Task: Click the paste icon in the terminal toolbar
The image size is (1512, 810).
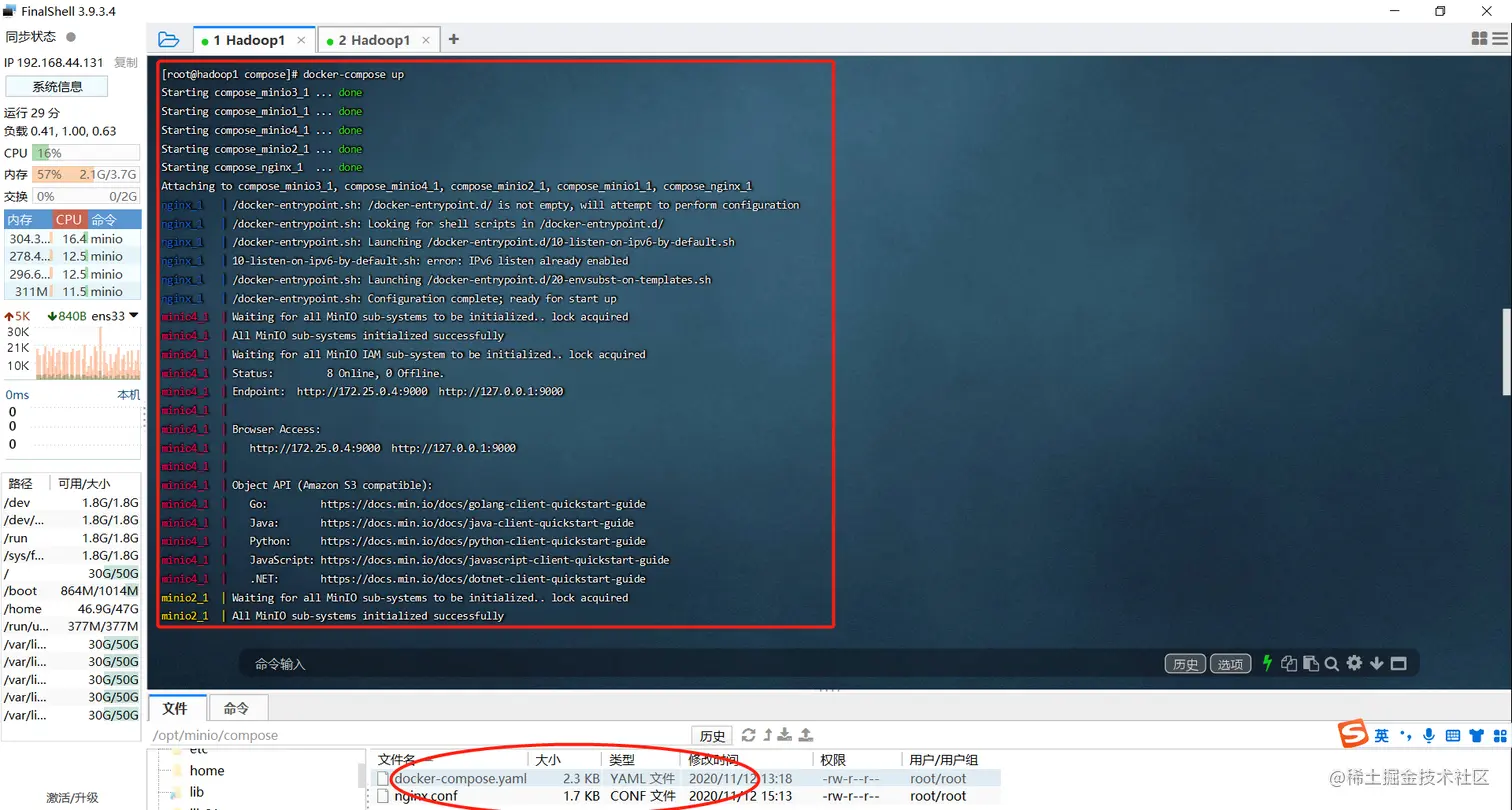Action: click(x=1311, y=662)
